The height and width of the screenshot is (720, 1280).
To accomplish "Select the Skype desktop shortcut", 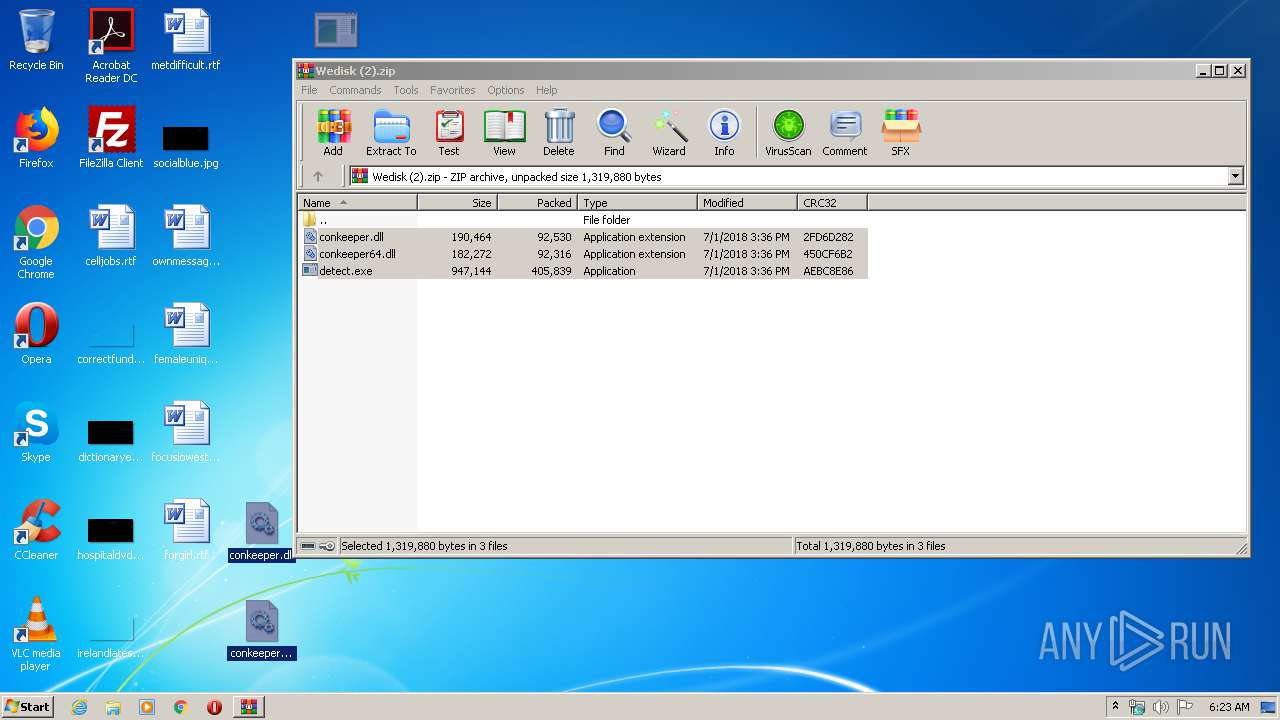I will tap(36, 432).
